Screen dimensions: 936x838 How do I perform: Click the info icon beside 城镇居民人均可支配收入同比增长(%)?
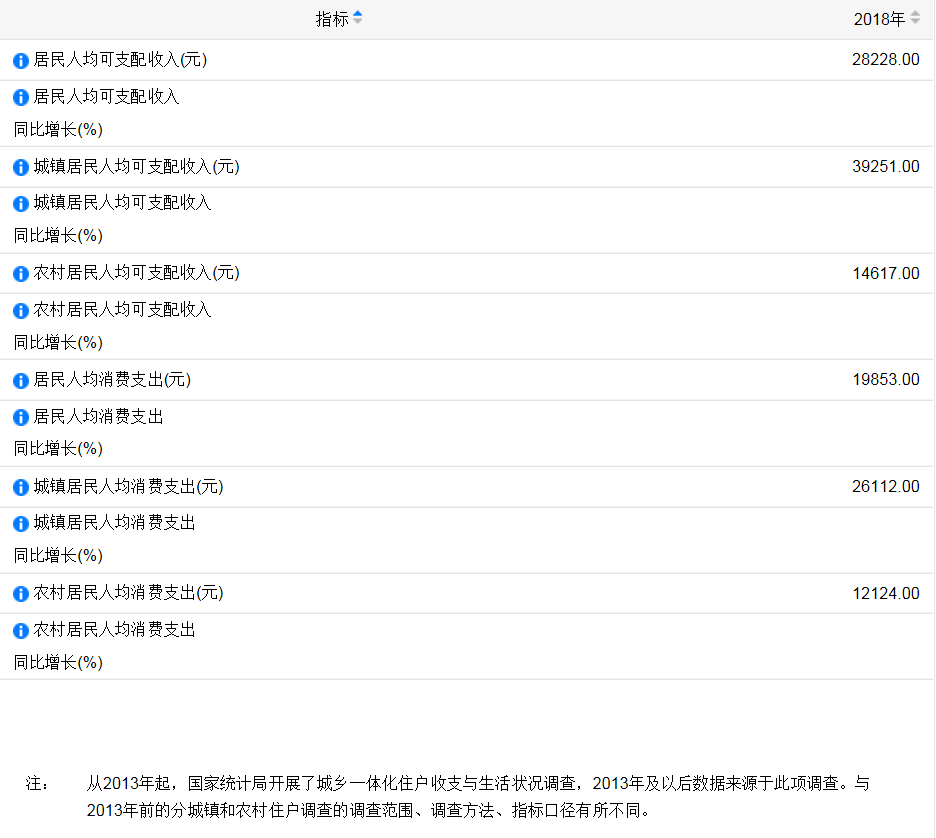[19, 204]
